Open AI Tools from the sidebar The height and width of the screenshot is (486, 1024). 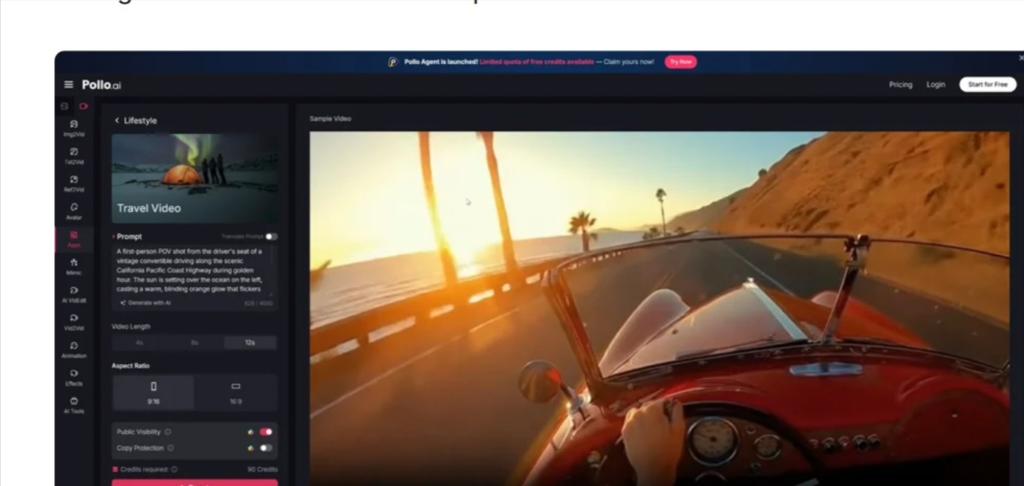(74, 405)
